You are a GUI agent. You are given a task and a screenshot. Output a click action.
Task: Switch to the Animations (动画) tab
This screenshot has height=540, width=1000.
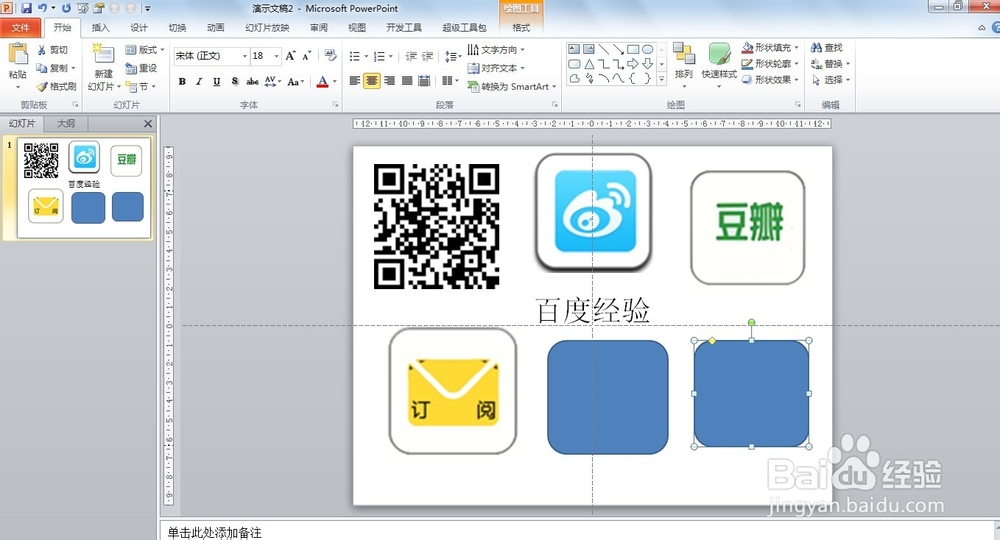(x=216, y=27)
